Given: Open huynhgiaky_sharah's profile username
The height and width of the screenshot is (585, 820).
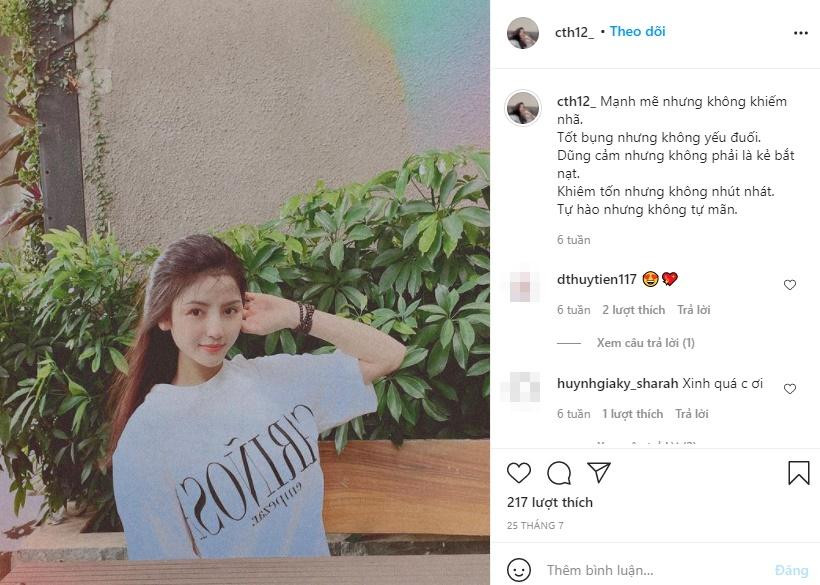Looking at the screenshot, I should [x=618, y=383].
